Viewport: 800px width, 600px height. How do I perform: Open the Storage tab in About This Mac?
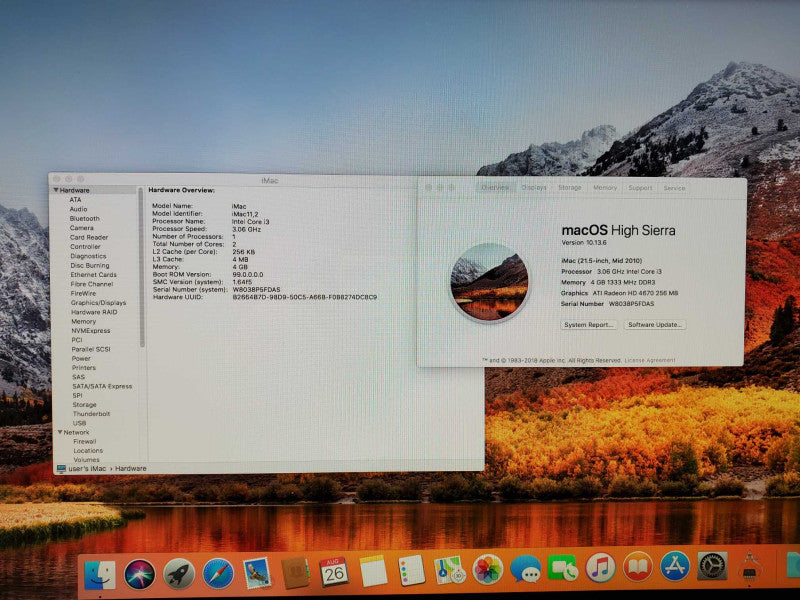570,188
